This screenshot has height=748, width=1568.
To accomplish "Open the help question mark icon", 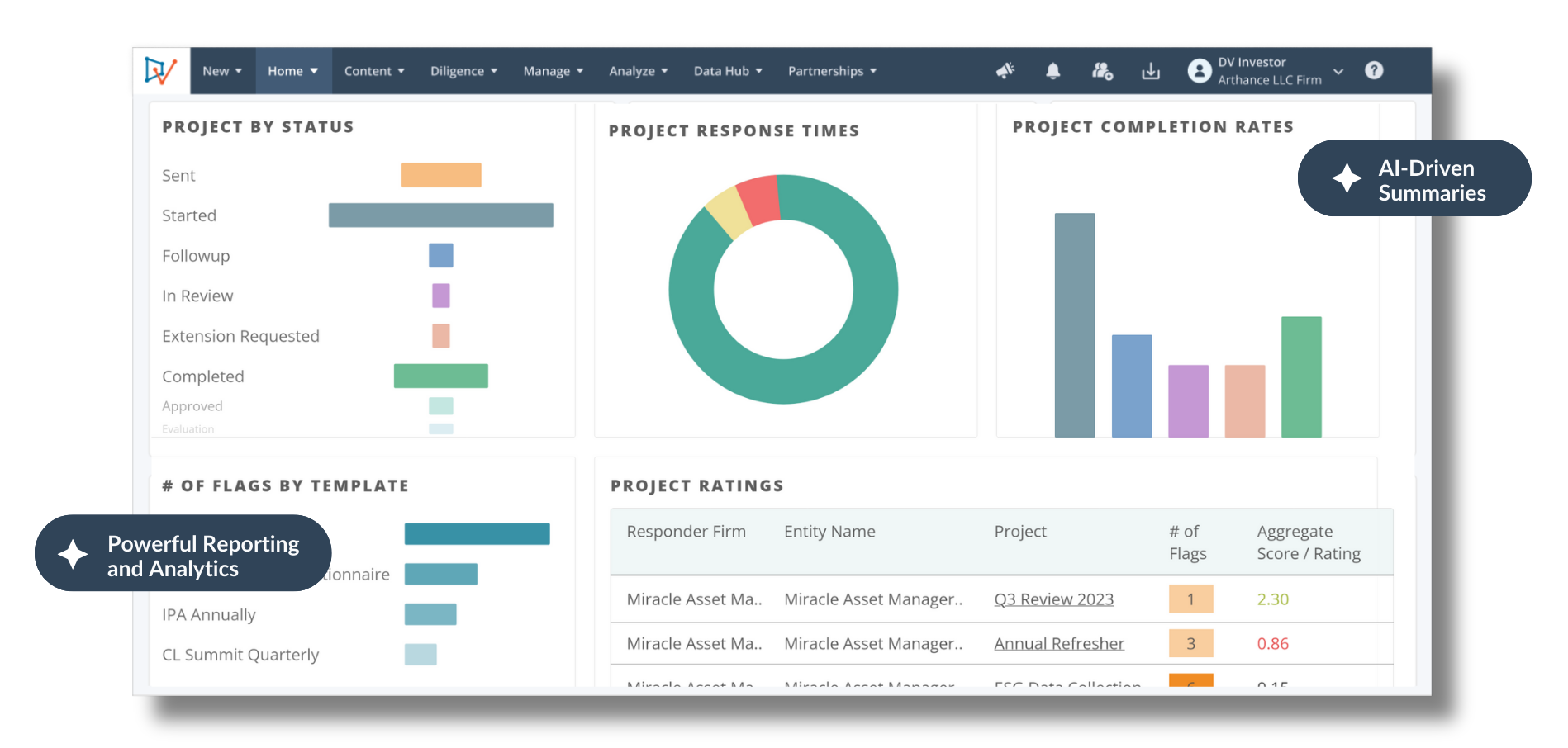I will point(1373,71).
